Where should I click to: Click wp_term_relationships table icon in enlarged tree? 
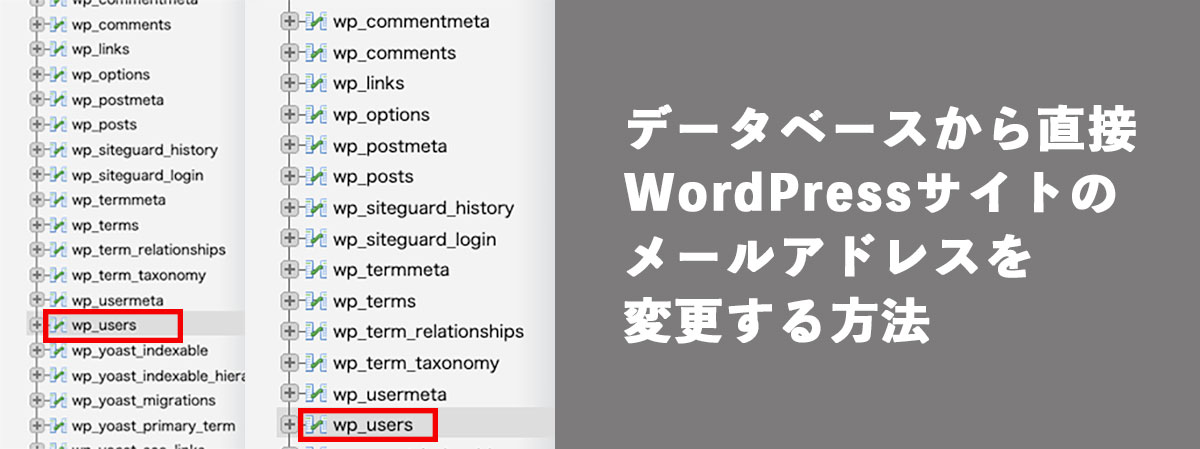[x=316, y=331]
